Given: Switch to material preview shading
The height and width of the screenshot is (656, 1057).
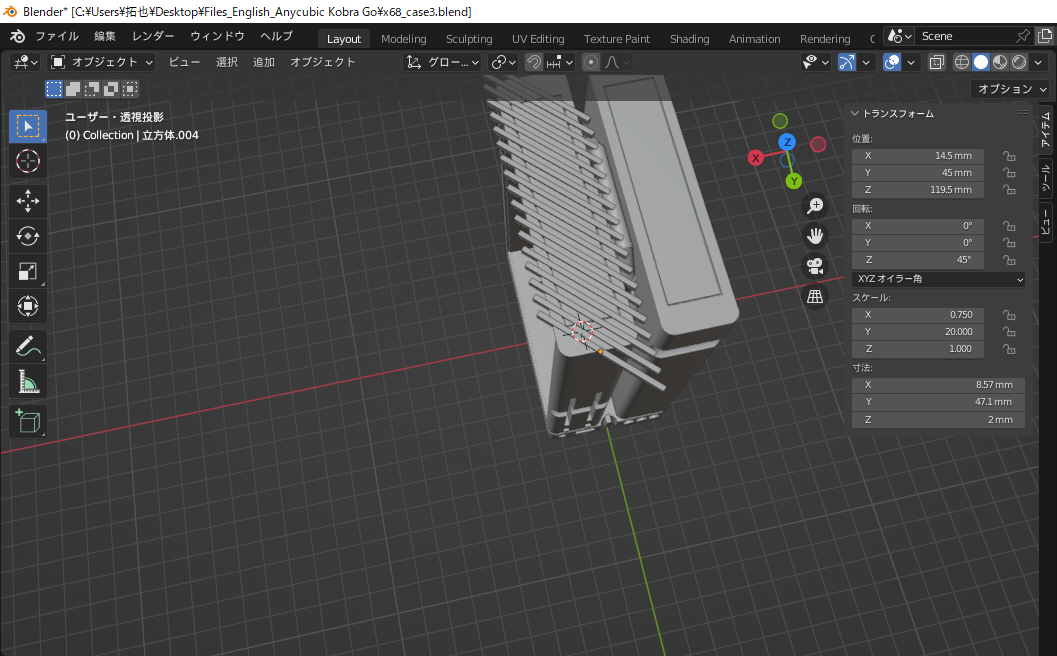Looking at the screenshot, I should pos(1000,62).
